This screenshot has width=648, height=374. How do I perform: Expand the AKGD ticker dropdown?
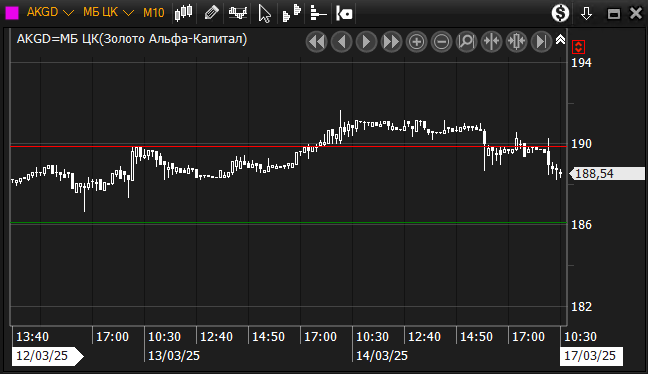pos(50,12)
